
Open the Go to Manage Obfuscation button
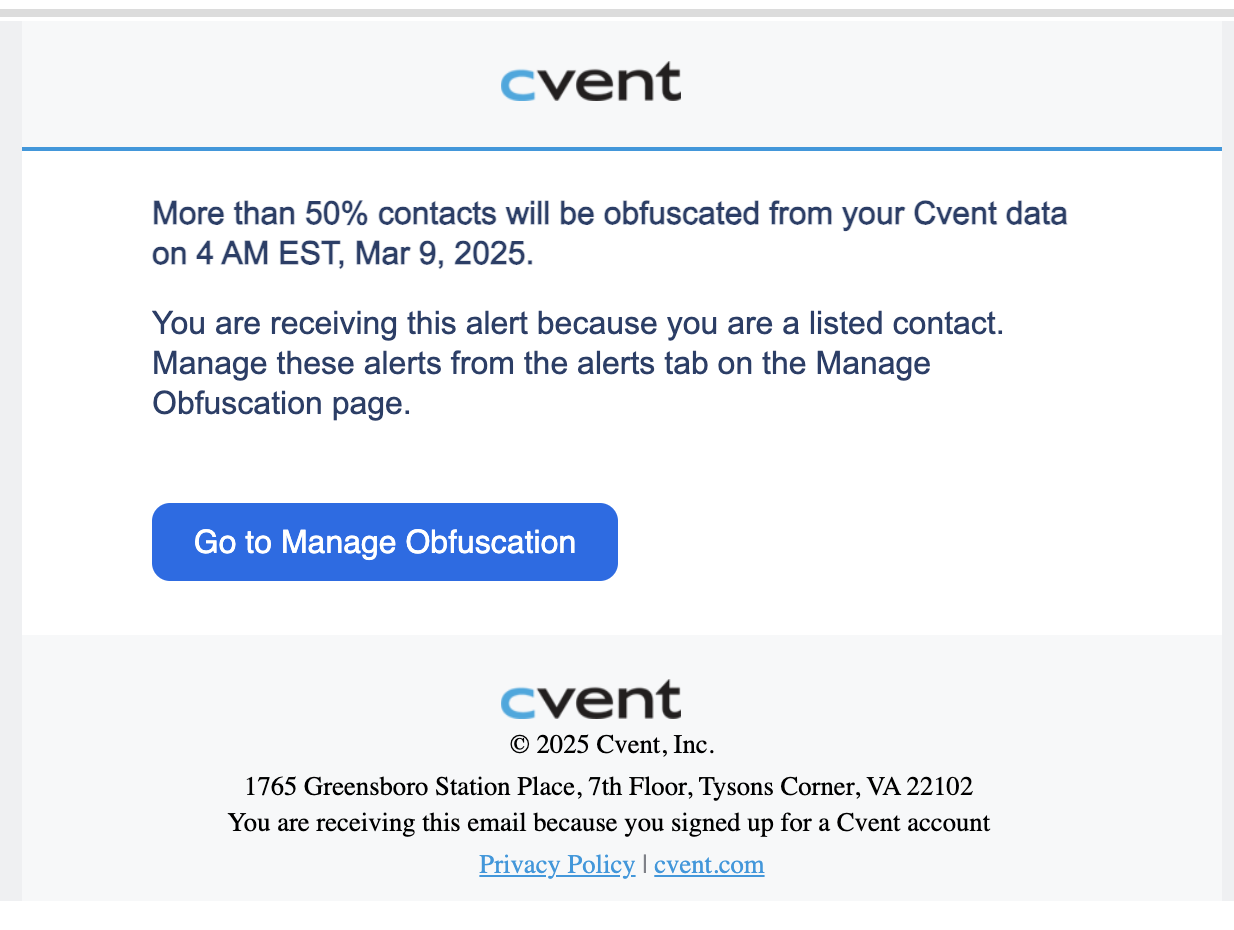385,542
